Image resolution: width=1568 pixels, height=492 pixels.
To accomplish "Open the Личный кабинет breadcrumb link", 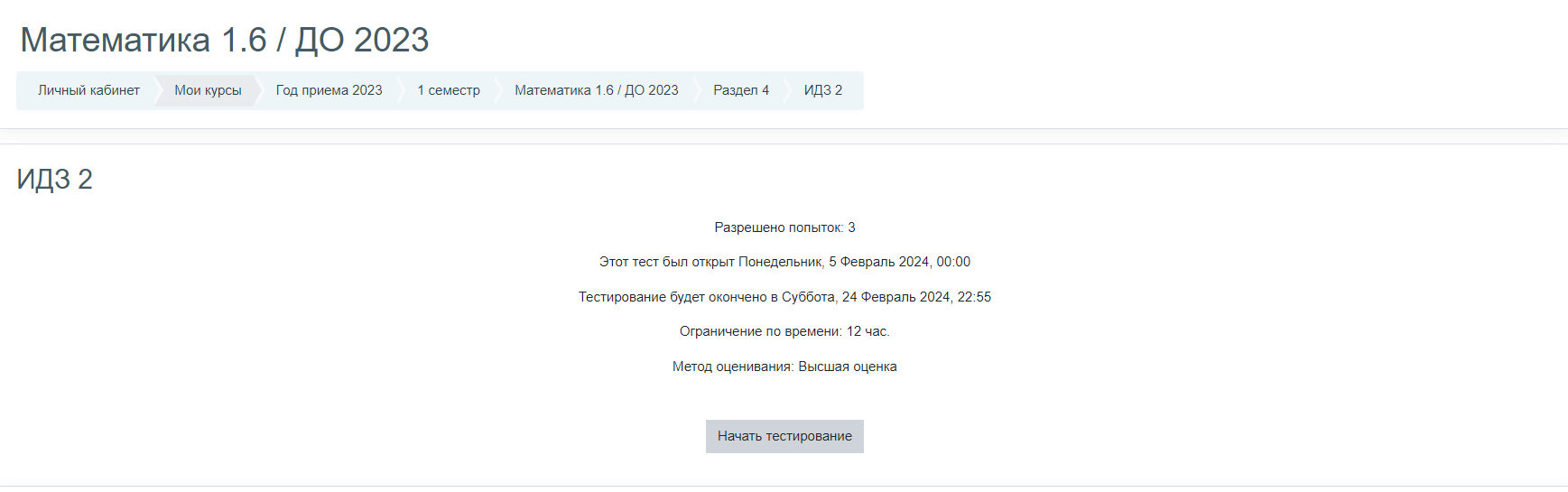I will click(x=88, y=90).
